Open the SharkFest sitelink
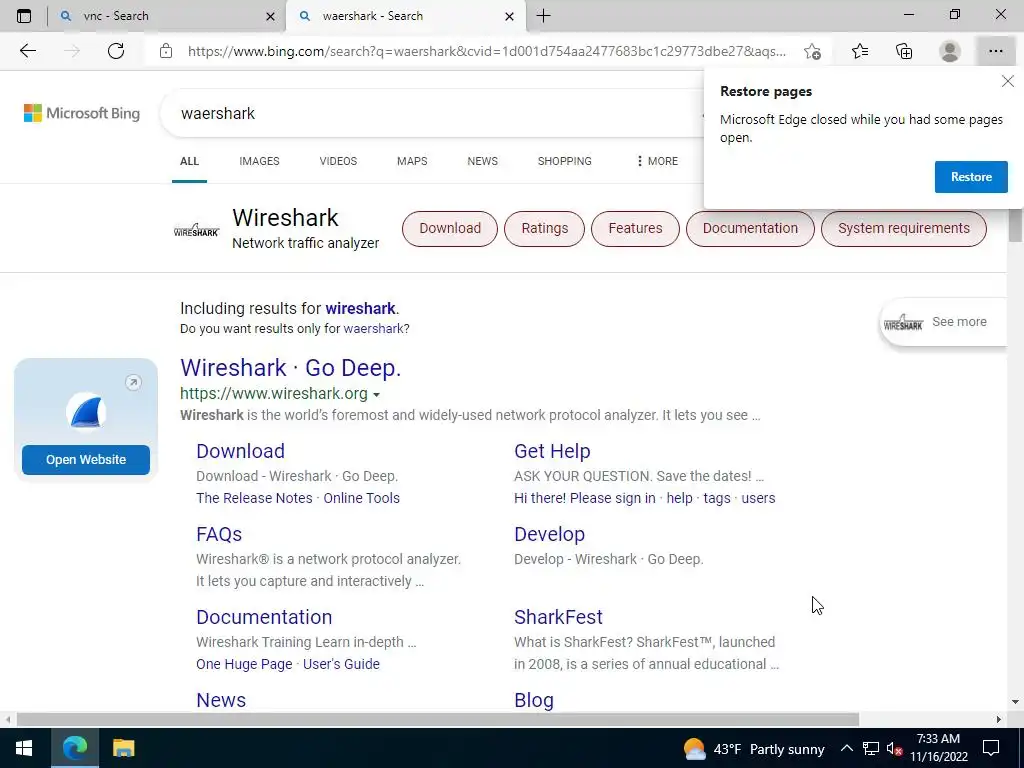 (558, 617)
